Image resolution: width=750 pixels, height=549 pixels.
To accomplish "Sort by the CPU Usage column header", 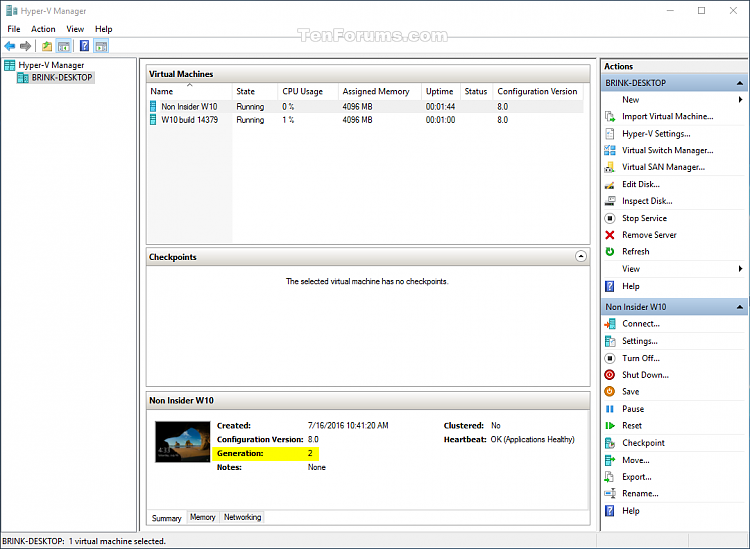I will pos(308,91).
